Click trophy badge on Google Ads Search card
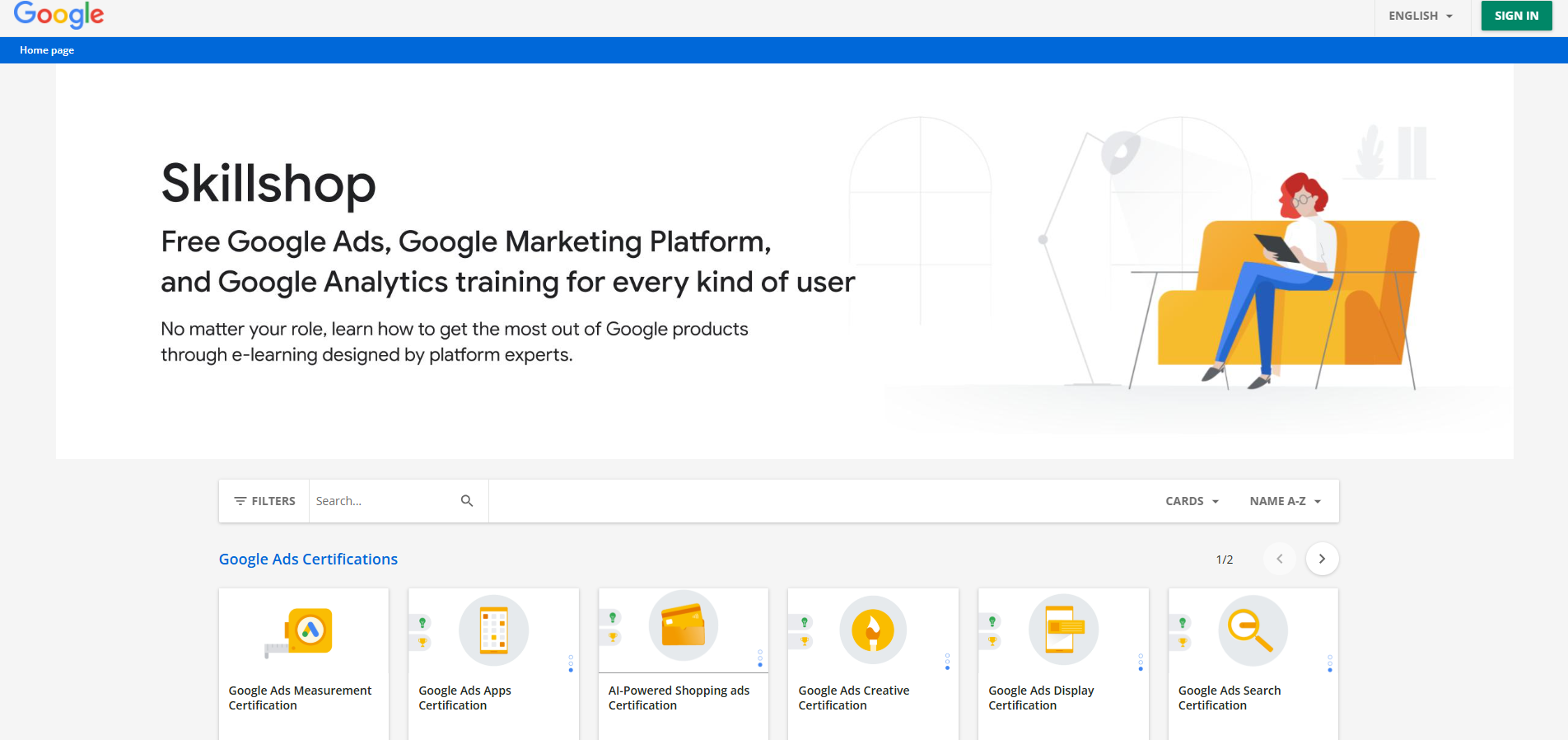 (1183, 642)
